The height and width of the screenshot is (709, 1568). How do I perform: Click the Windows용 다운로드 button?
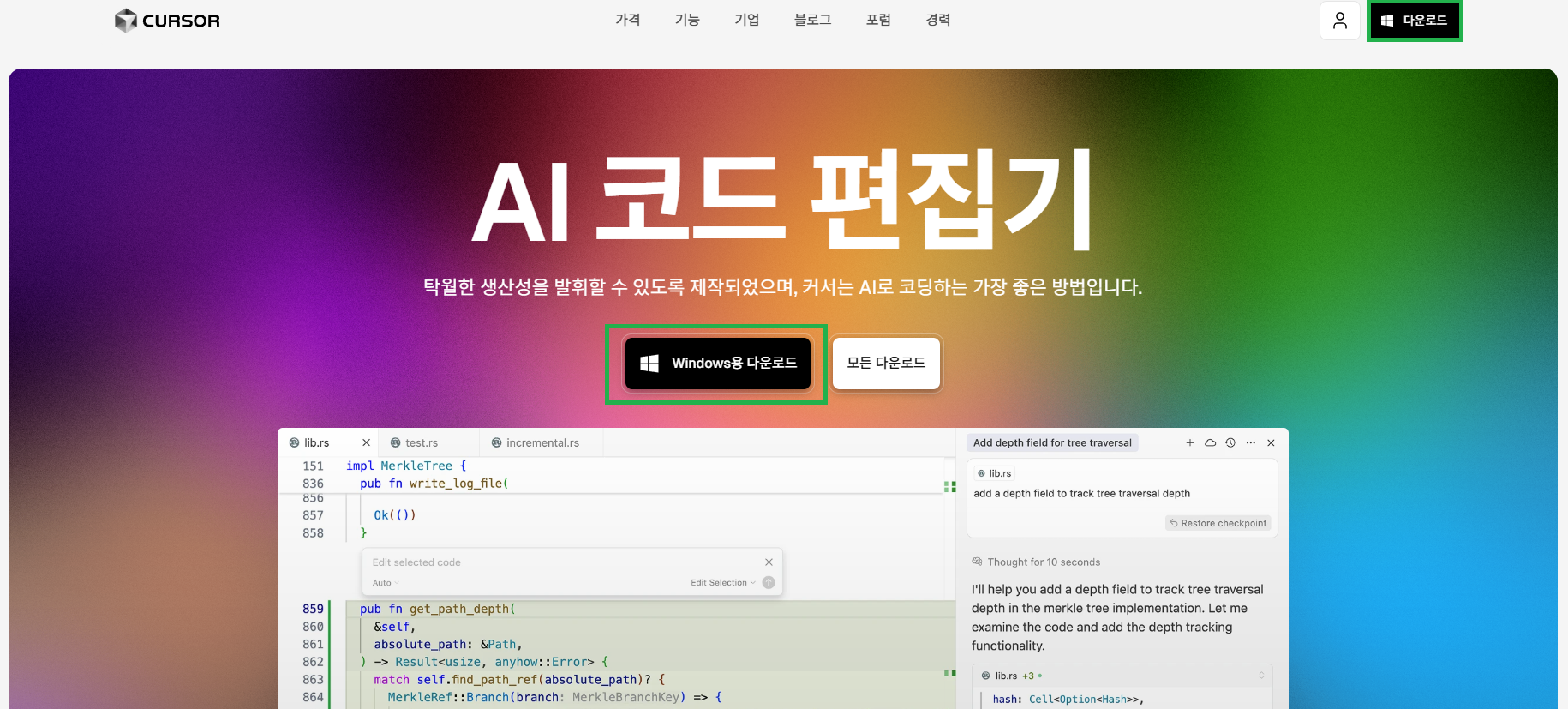tap(718, 364)
